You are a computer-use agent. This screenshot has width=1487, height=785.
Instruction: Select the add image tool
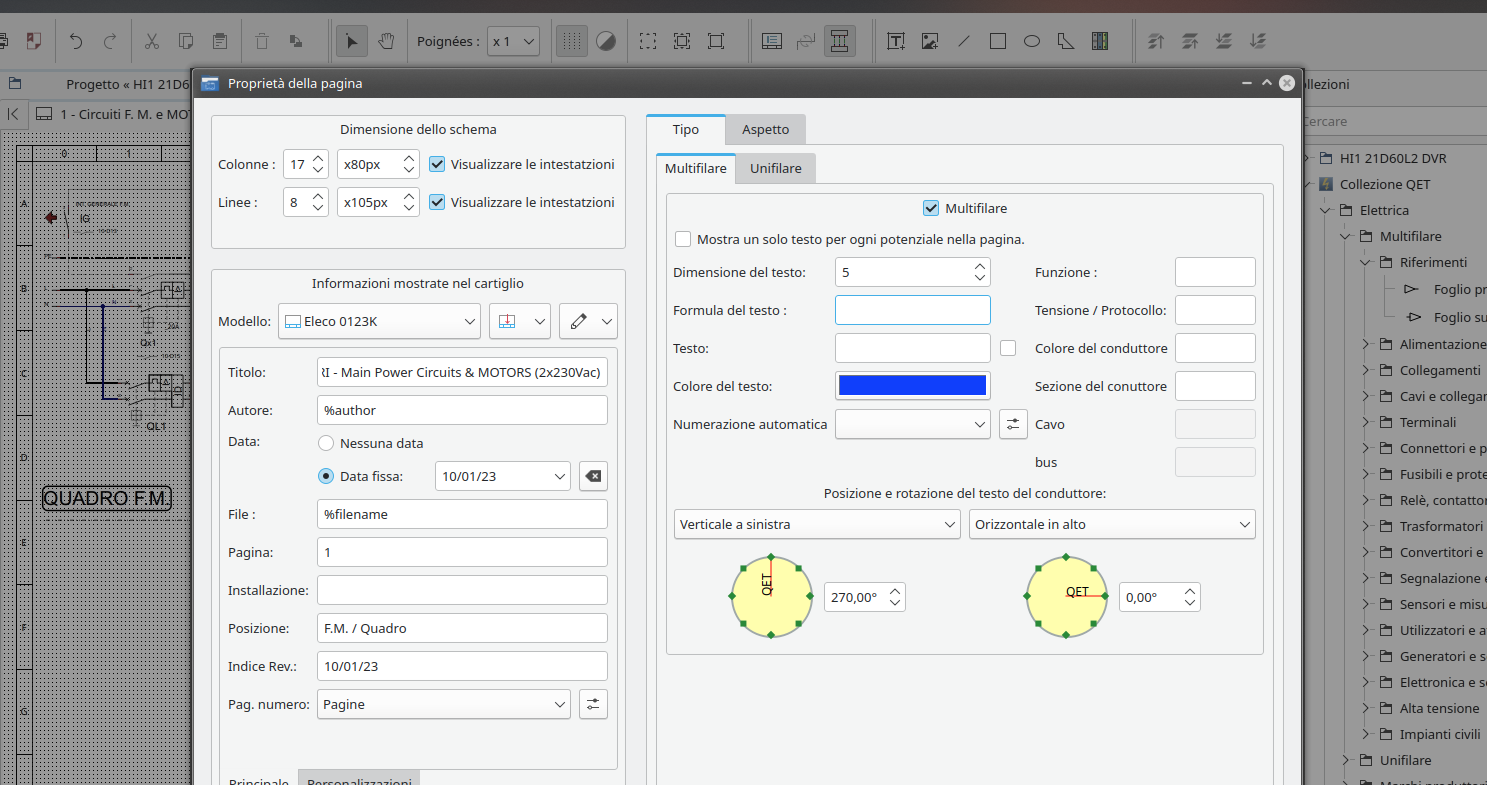930,41
